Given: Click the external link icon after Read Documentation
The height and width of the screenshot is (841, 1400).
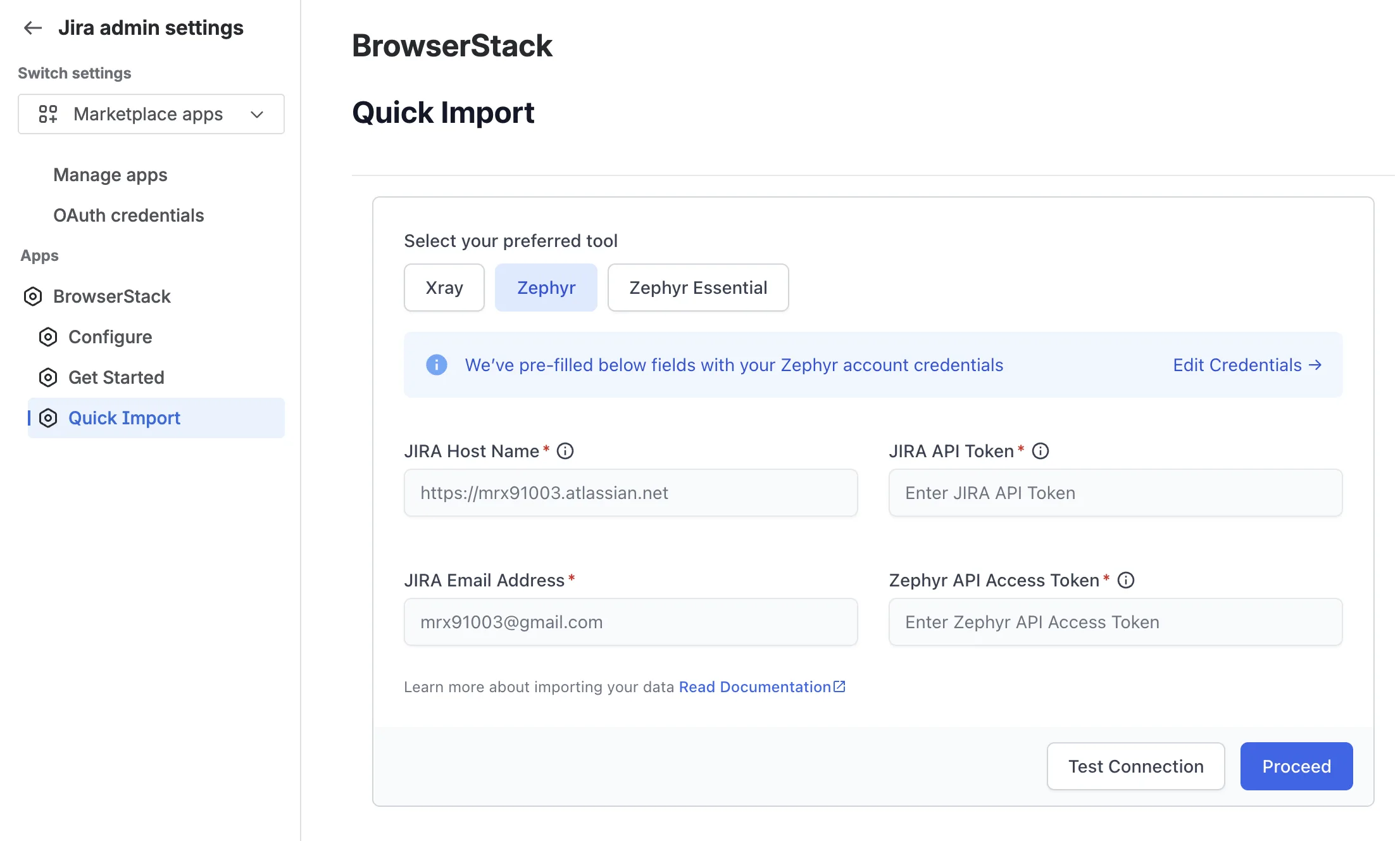Looking at the screenshot, I should (x=840, y=686).
